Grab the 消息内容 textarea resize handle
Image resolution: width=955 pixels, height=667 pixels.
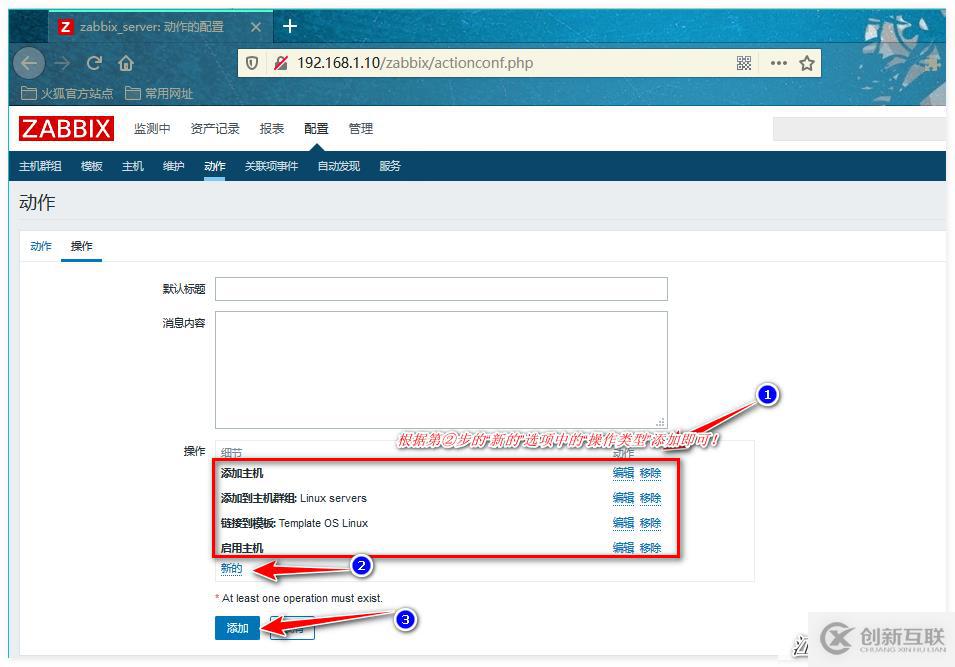(661, 422)
